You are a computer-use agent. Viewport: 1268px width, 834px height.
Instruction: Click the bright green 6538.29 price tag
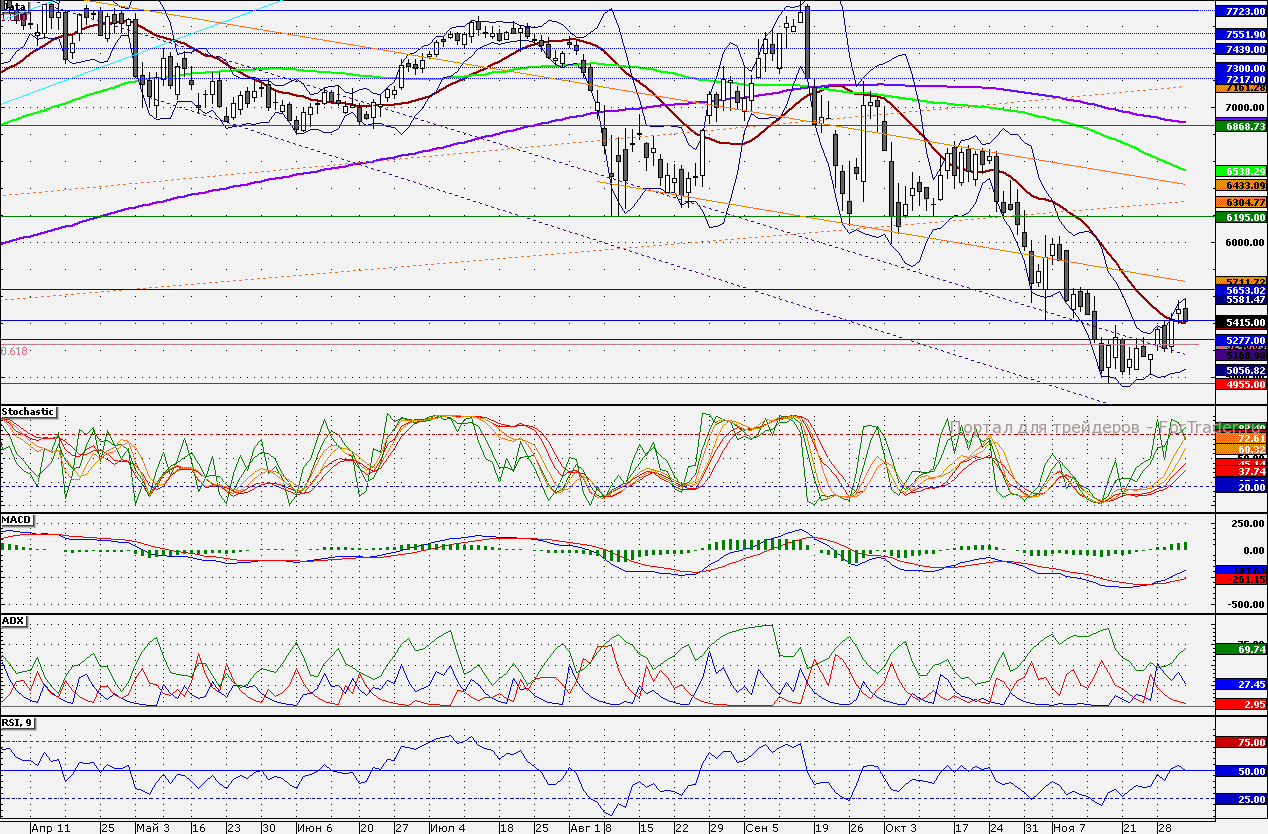(x=1239, y=172)
